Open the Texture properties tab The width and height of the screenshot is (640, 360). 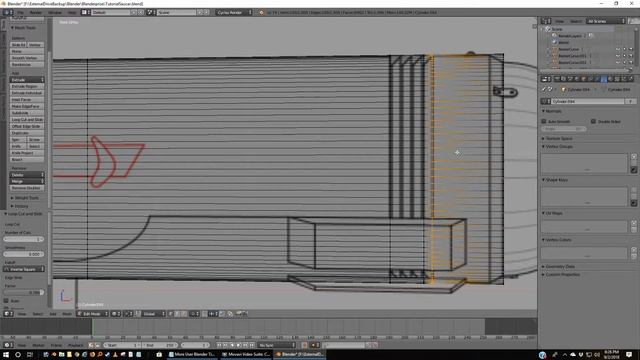click(616, 79)
